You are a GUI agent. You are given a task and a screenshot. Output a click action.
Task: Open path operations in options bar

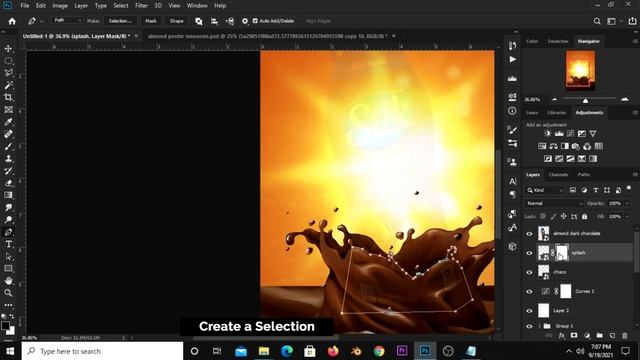pos(198,21)
